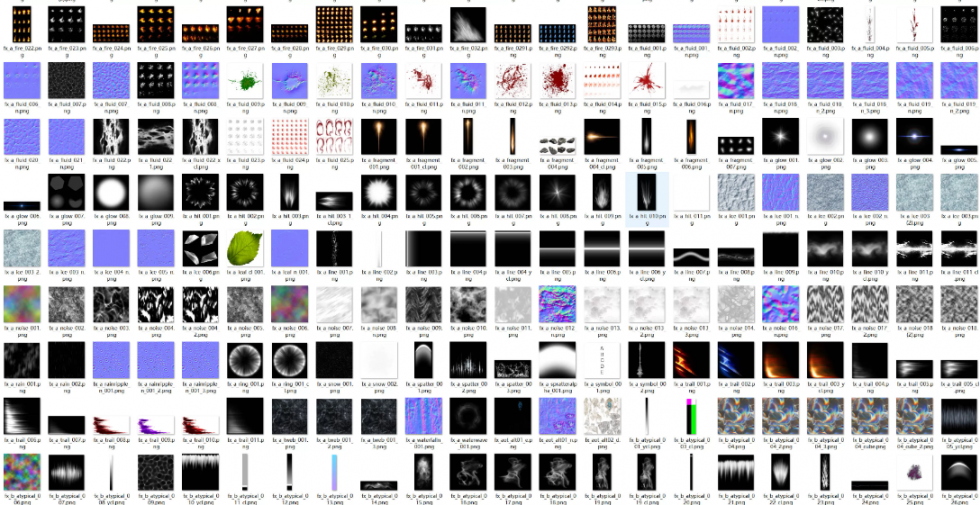
Task: Select the fx_a_fluid_024.png red dots thumbnail
Action: pyautogui.click(x=289, y=136)
